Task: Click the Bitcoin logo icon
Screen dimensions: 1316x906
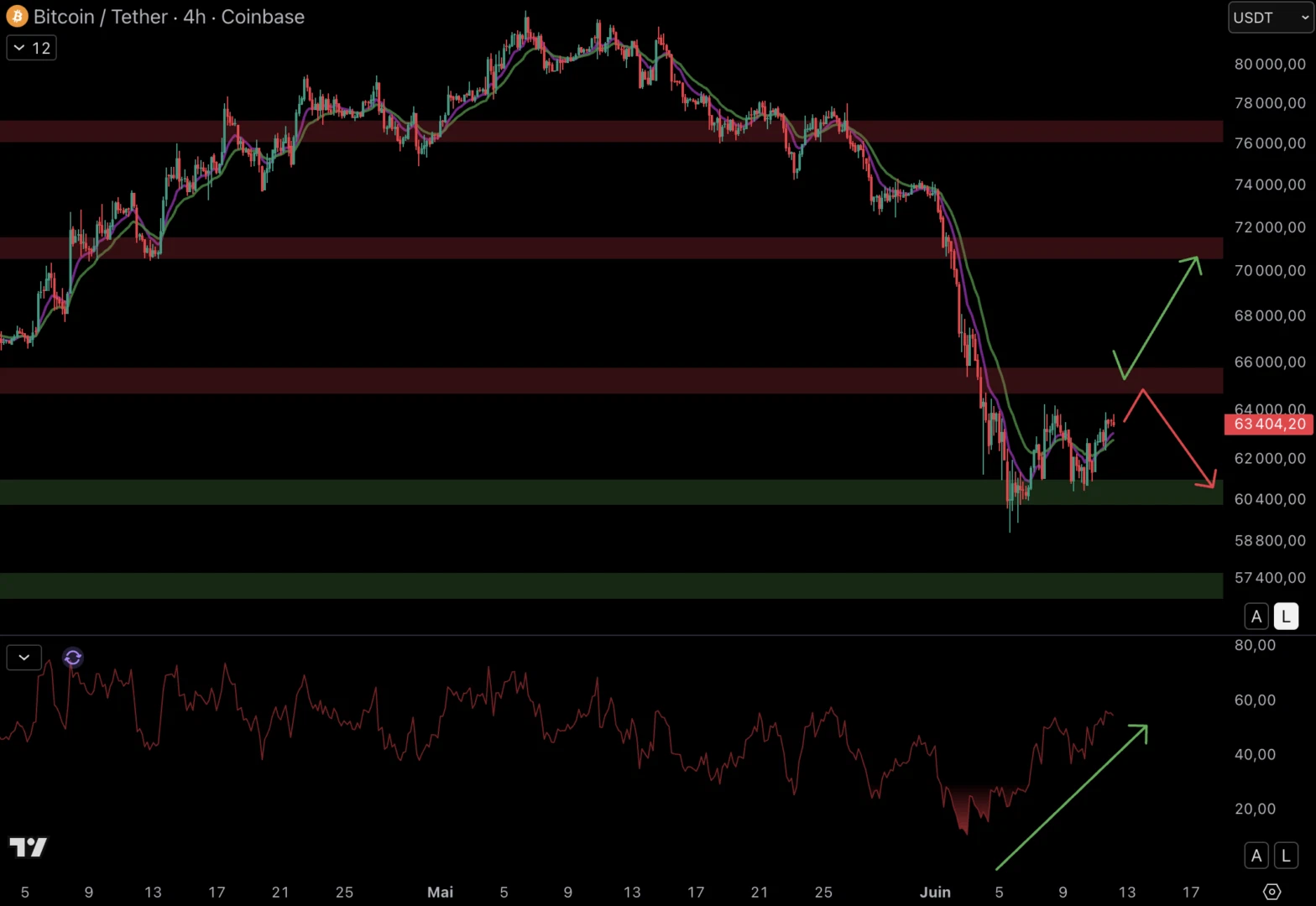Action: click(x=17, y=16)
